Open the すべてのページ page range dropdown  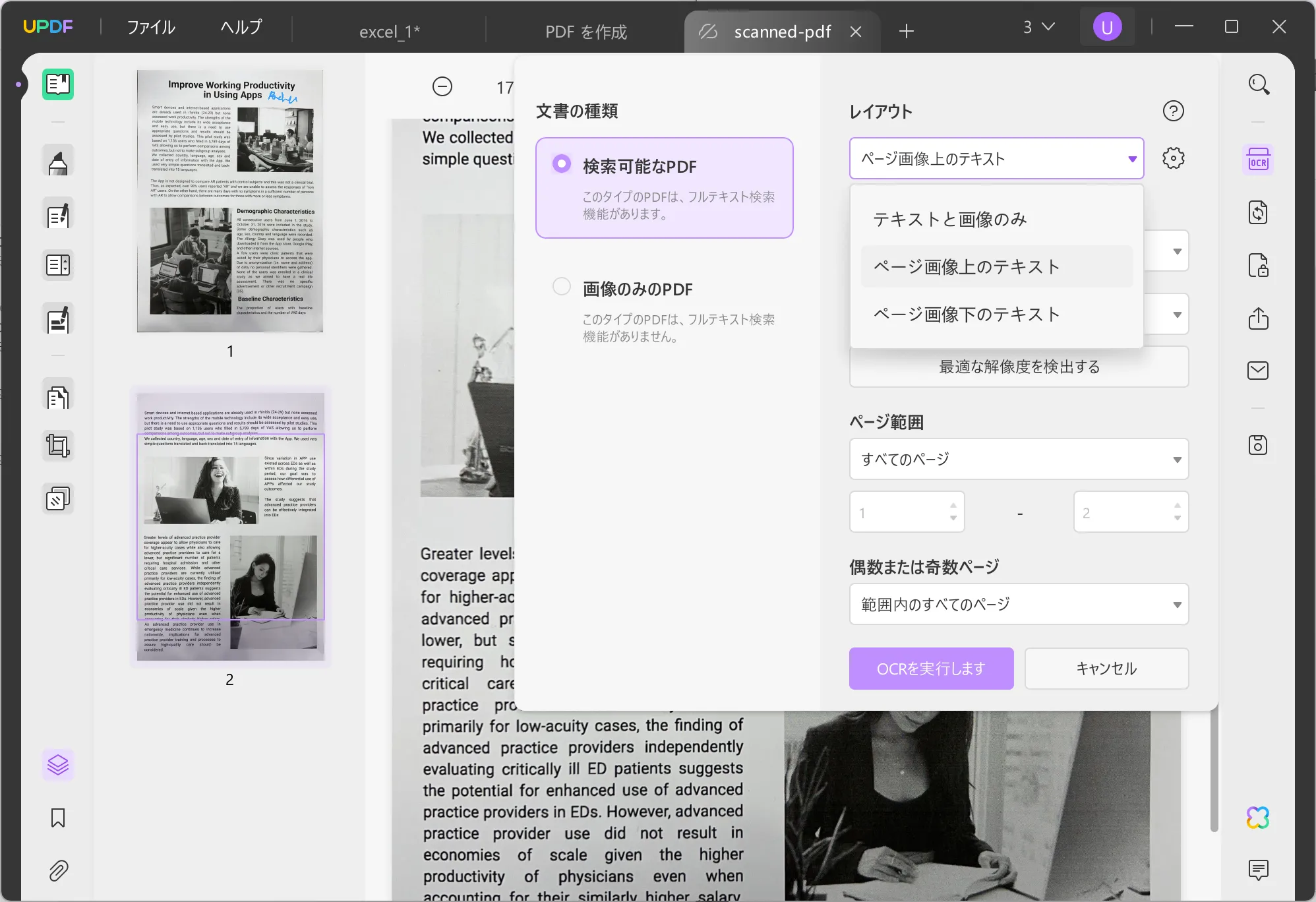click(1019, 459)
